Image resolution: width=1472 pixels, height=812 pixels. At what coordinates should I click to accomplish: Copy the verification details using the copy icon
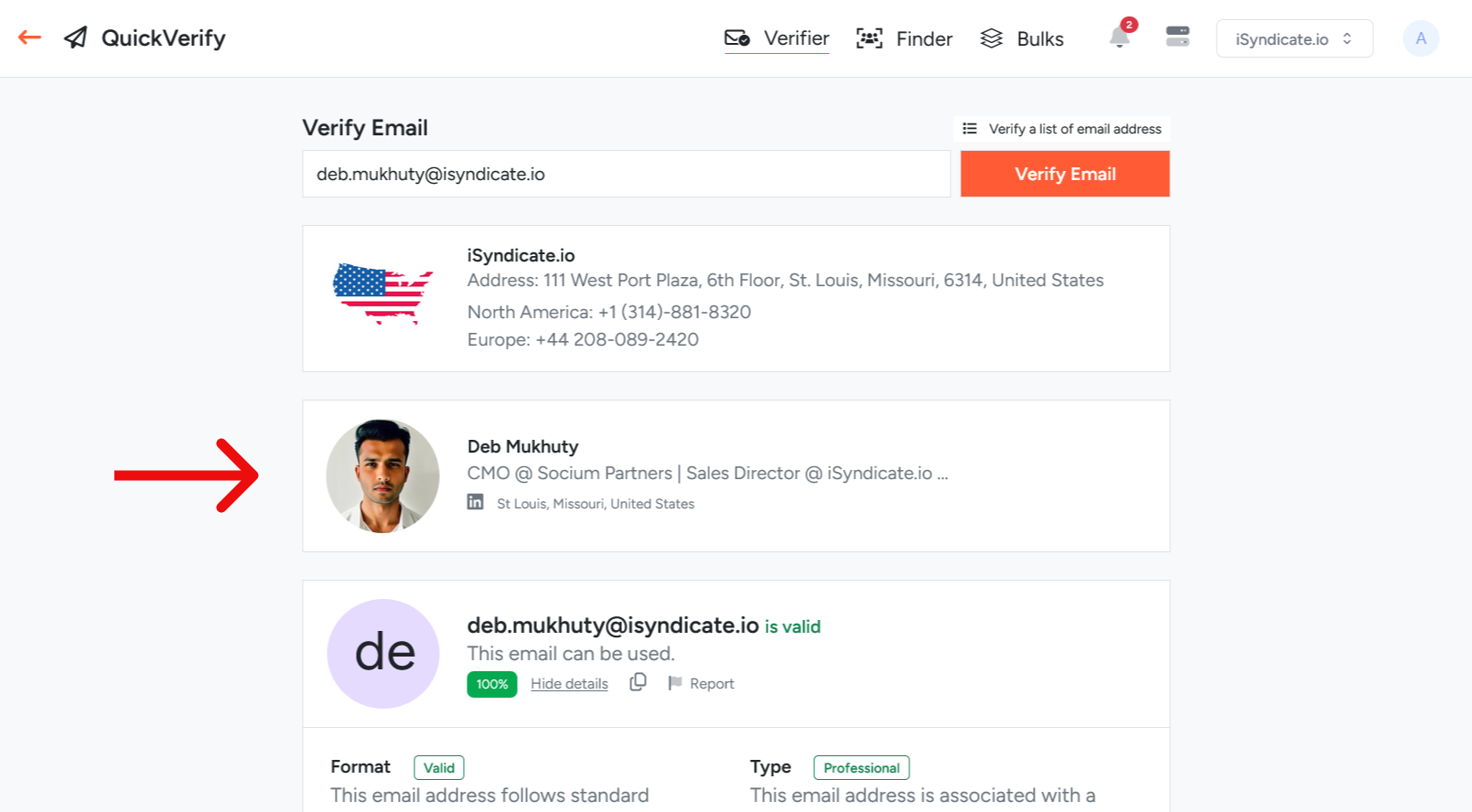pos(638,682)
